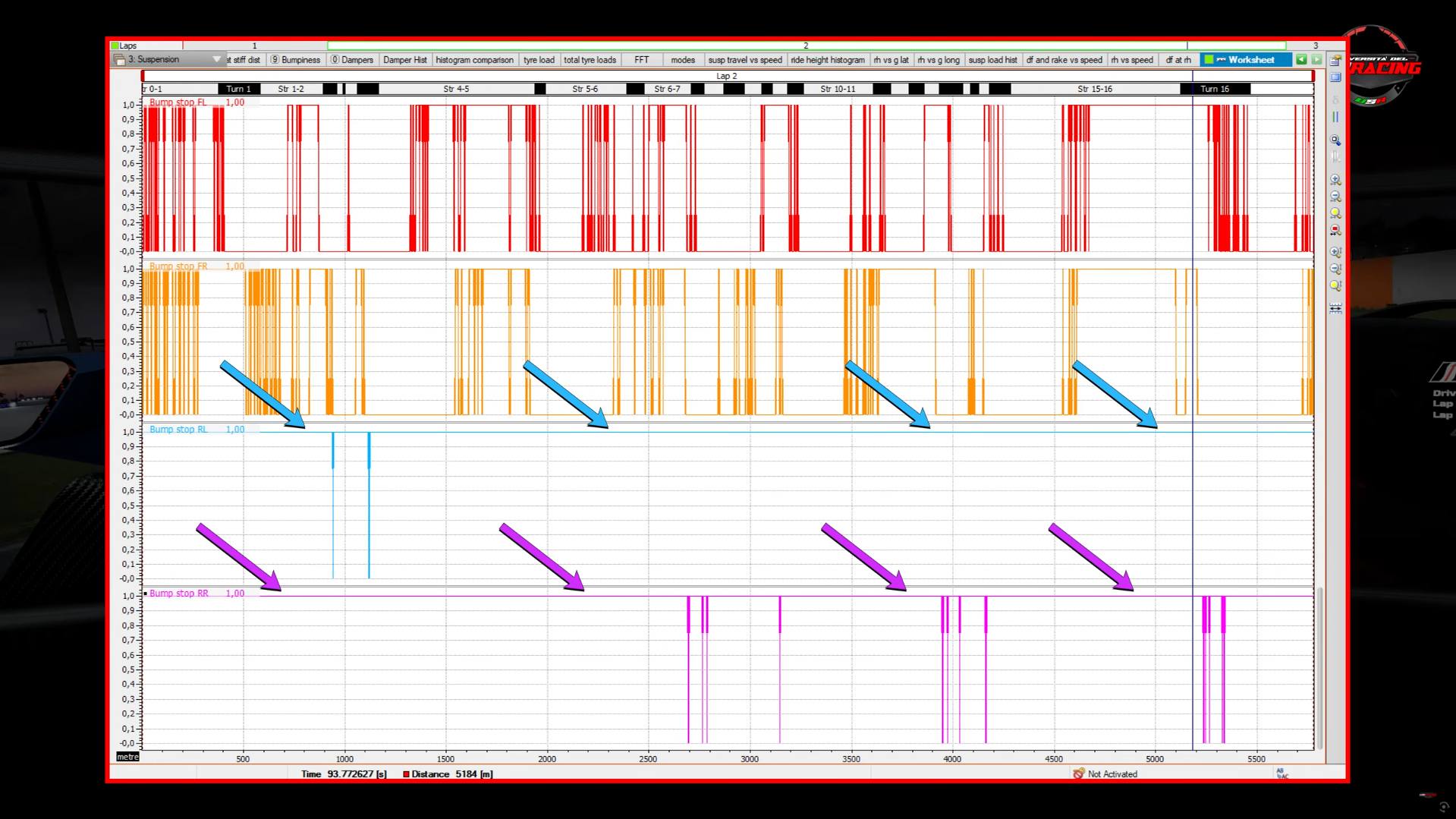The width and height of the screenshot is (1456, 819).
Task: Click the horizontal zoom out magnifier
Action: tap(1335, 197)
